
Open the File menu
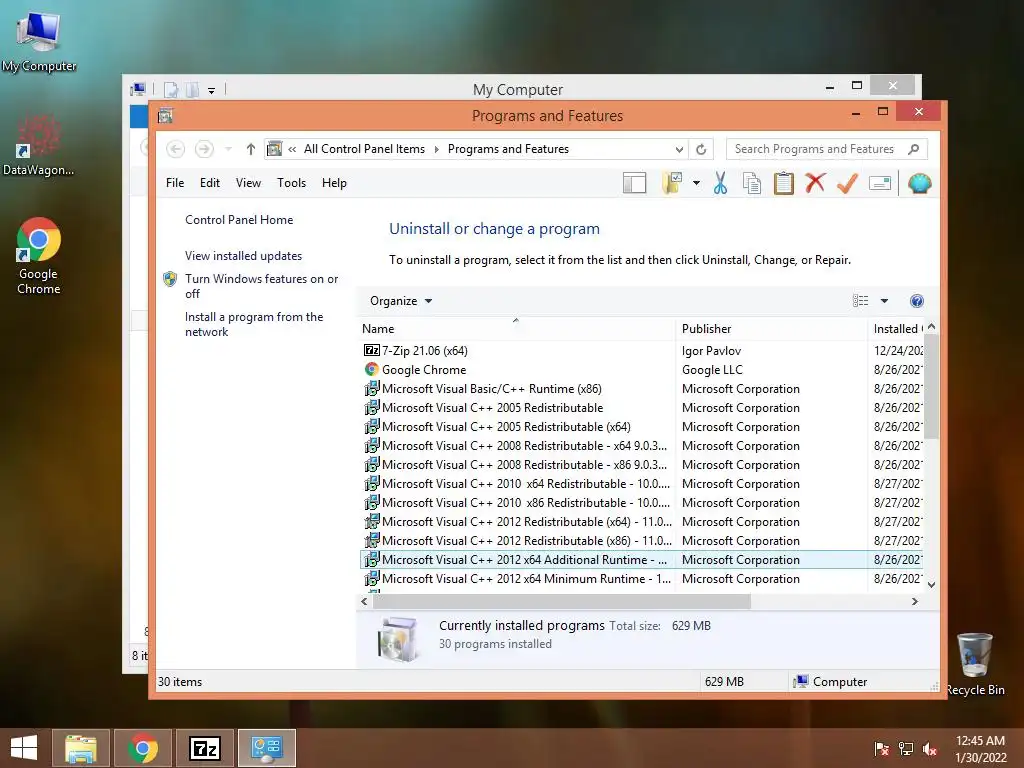[175, 183]
